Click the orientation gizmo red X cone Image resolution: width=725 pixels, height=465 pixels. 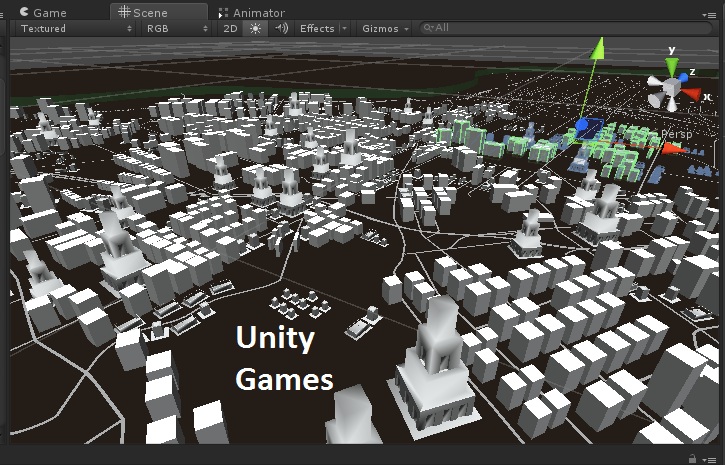(692, 94)
